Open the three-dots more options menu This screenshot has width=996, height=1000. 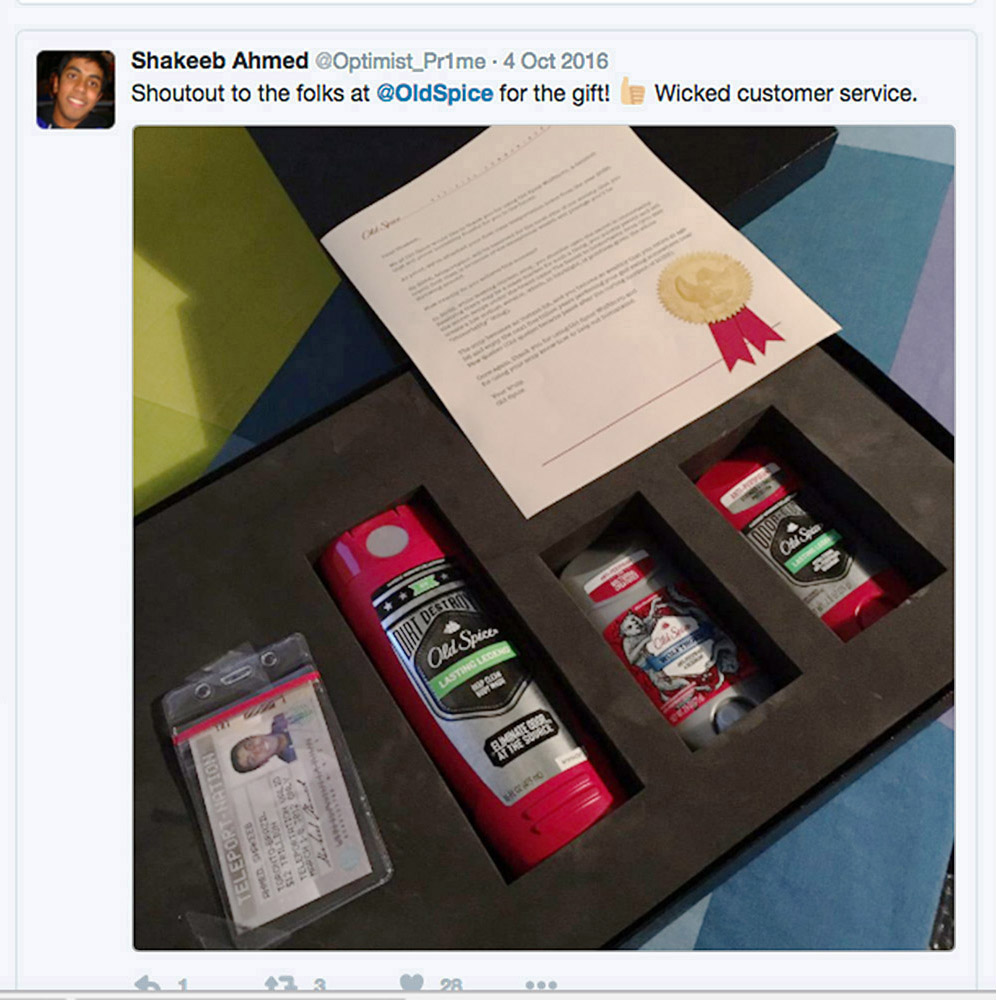coord(541,986)
